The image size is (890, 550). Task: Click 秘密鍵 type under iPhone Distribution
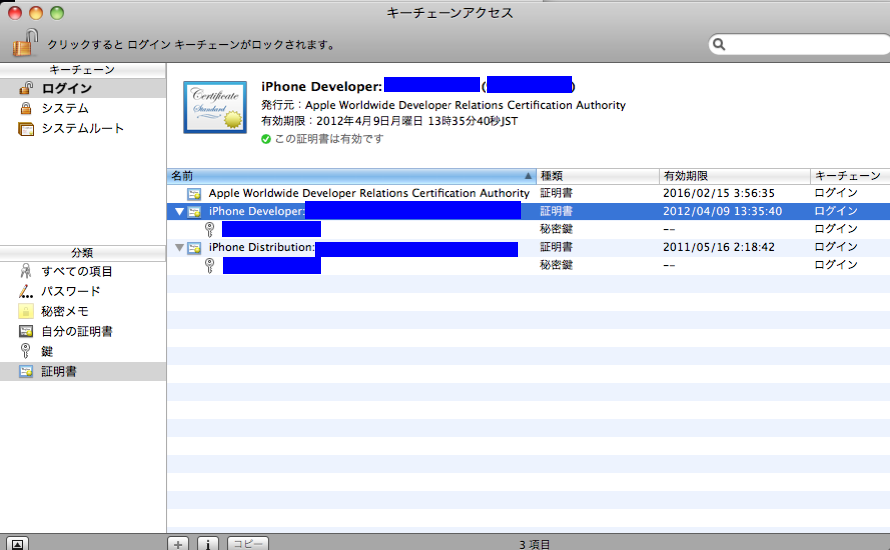(x=556, y=264)
